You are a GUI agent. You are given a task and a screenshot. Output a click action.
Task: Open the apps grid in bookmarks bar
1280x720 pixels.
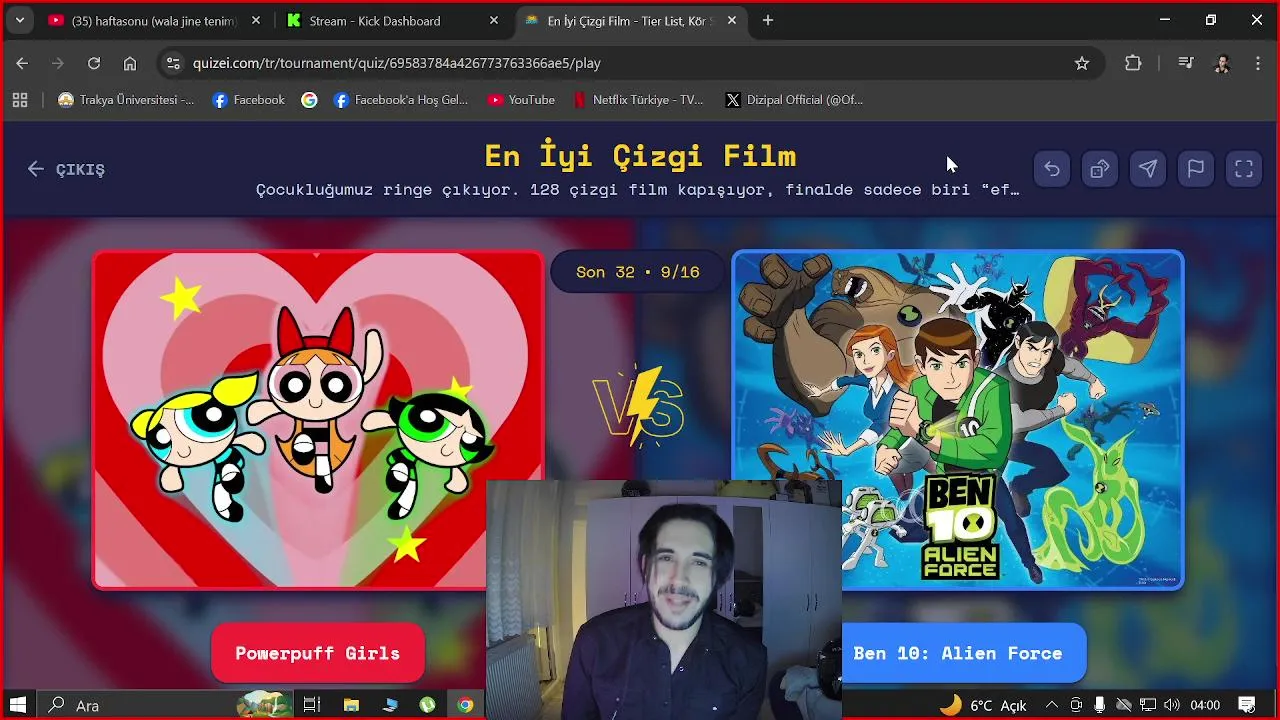coord(20,100)
